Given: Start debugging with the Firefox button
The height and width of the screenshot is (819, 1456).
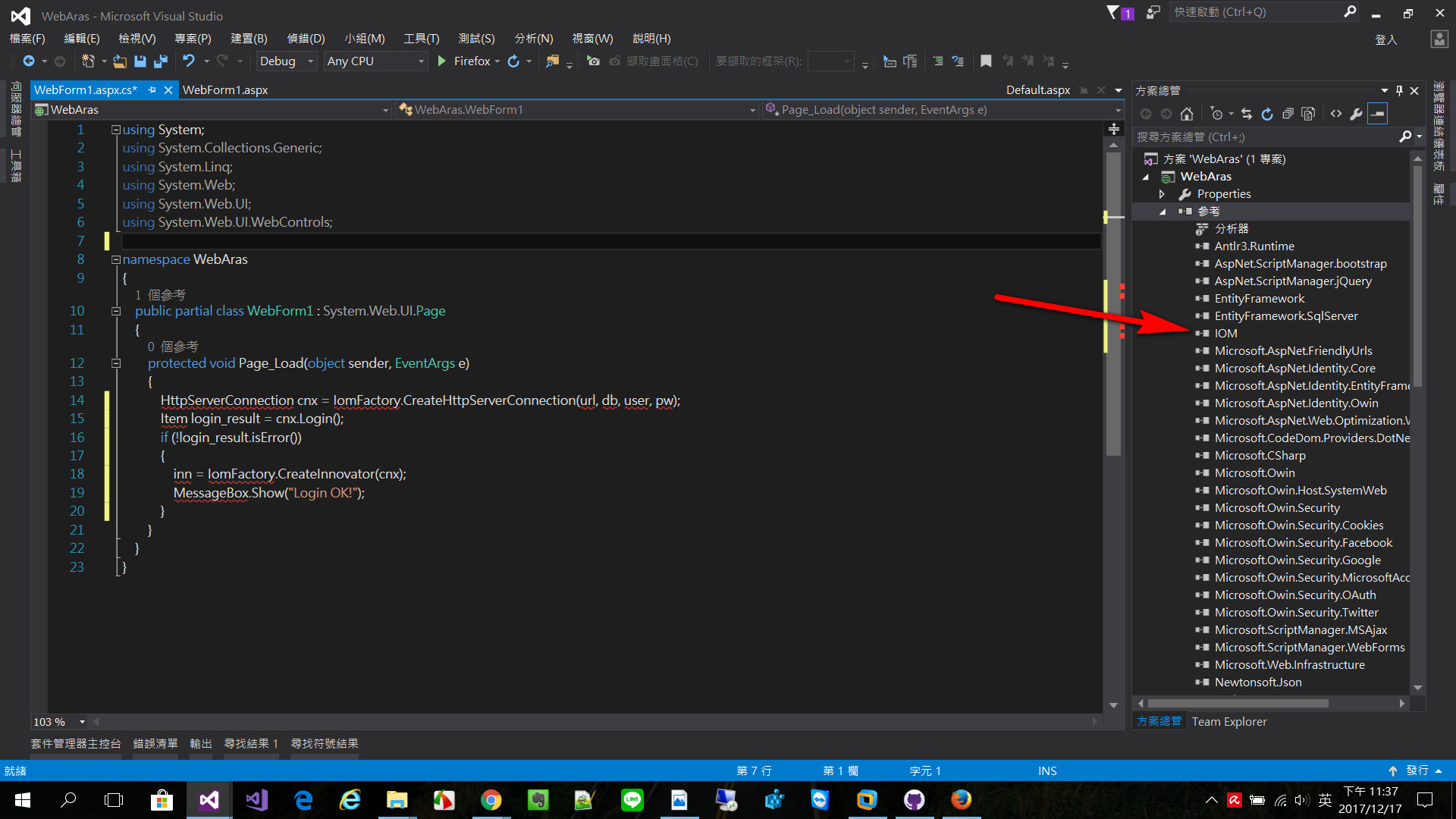Looking at the screenshot, I should click(x=463, y=61).
